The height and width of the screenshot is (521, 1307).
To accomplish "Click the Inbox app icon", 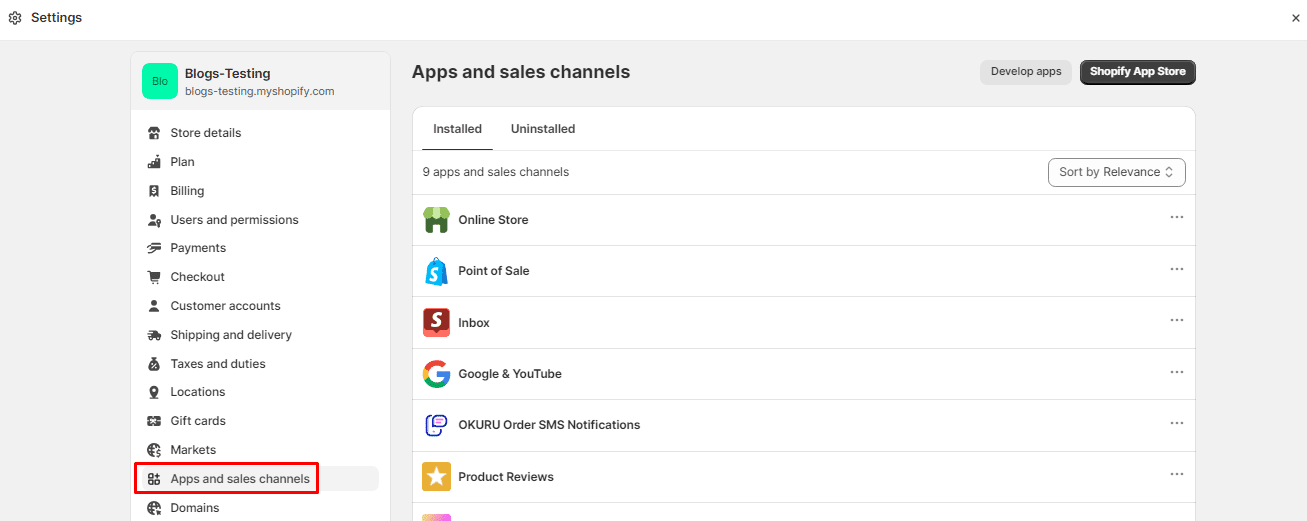I will 436,323.
